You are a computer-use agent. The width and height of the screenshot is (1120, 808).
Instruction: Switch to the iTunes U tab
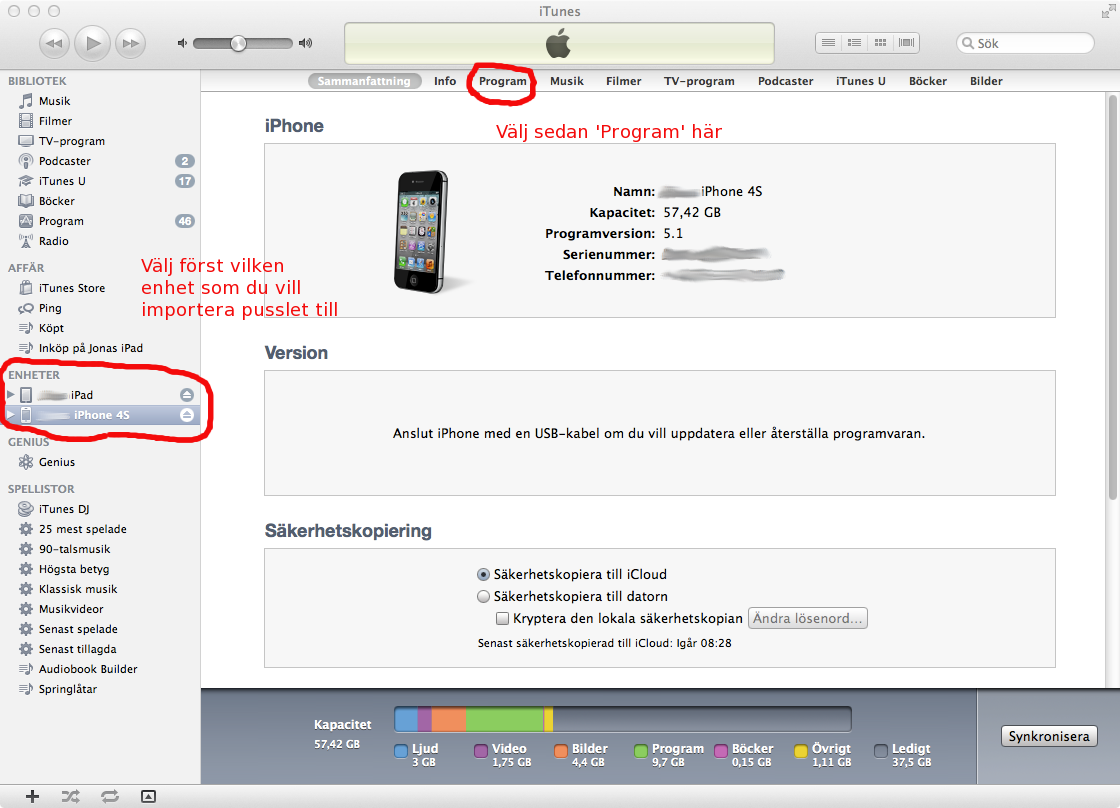tap(861, 81)
